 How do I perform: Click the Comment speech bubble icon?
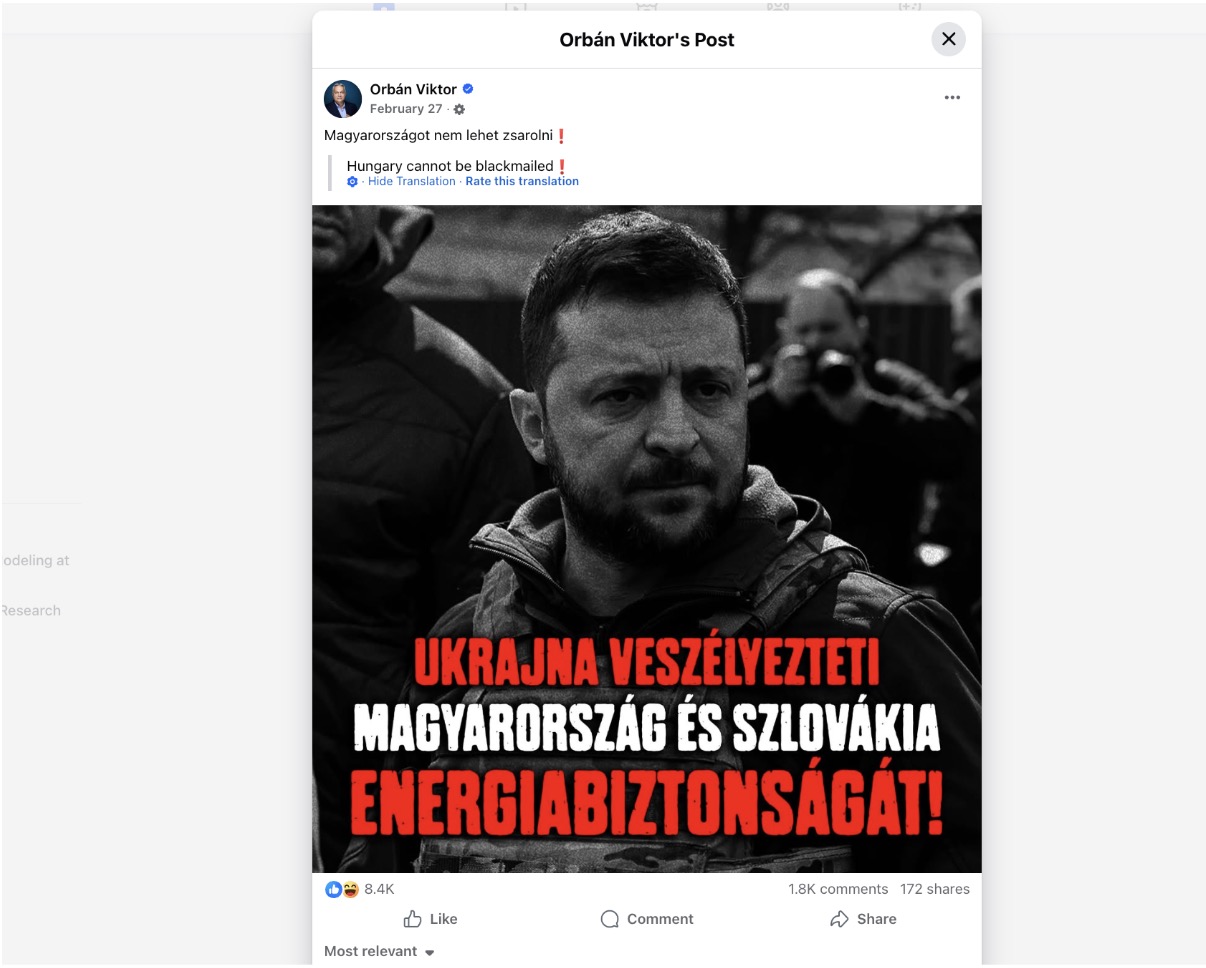point(609,919)
